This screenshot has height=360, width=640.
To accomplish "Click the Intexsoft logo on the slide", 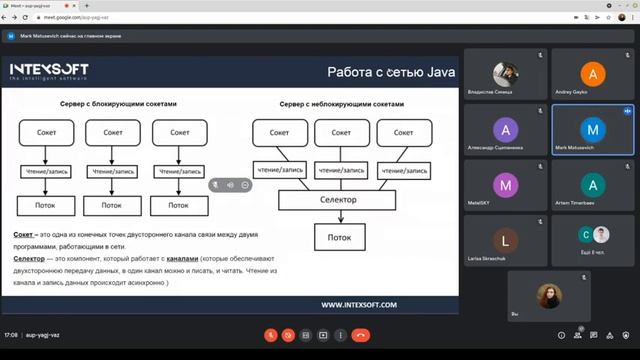I will pyautogui.click(x=49, y=71).
